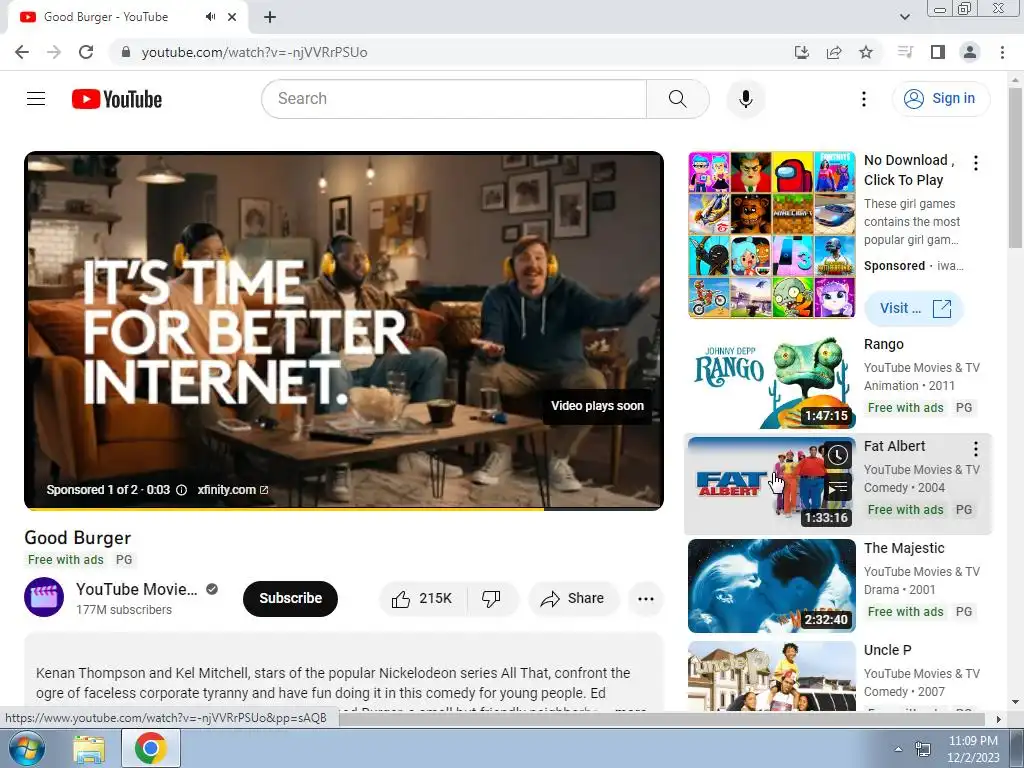The width and height of the screenshot is (1024, 768).
Task: Open File Explorer from taskbar
Action: click(x=89, y=749)
